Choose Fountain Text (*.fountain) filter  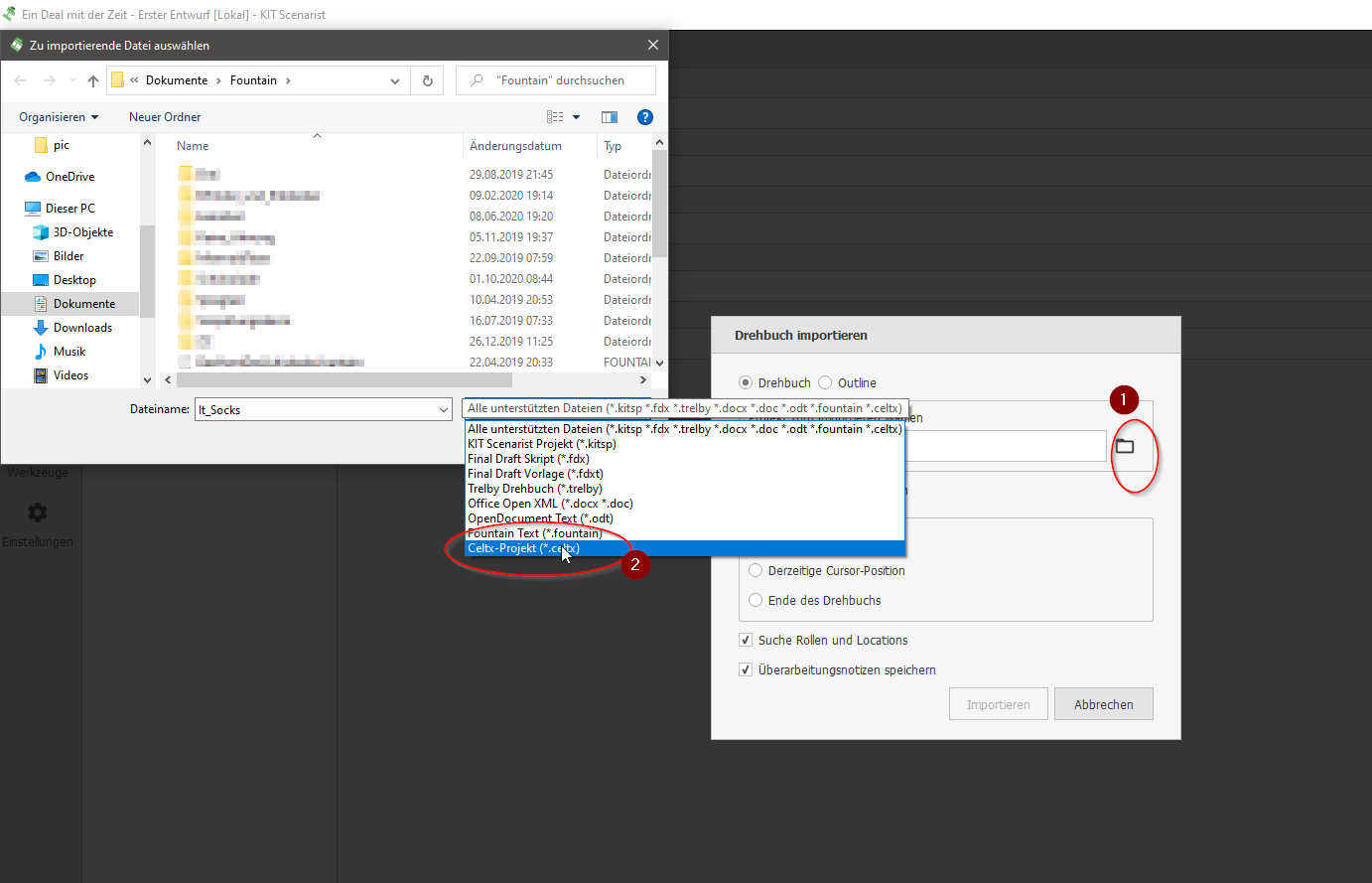(534, 533)
